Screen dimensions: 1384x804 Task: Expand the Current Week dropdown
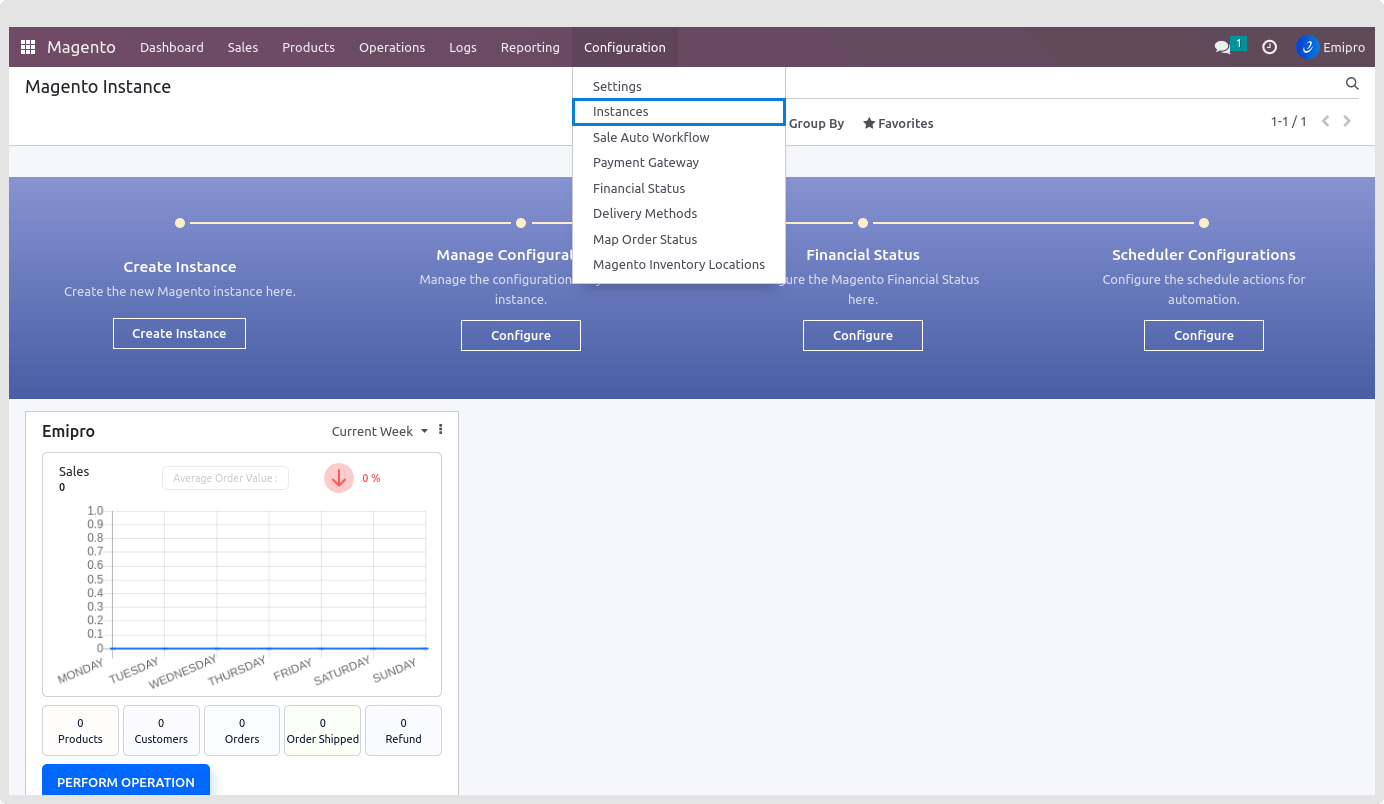379,431
